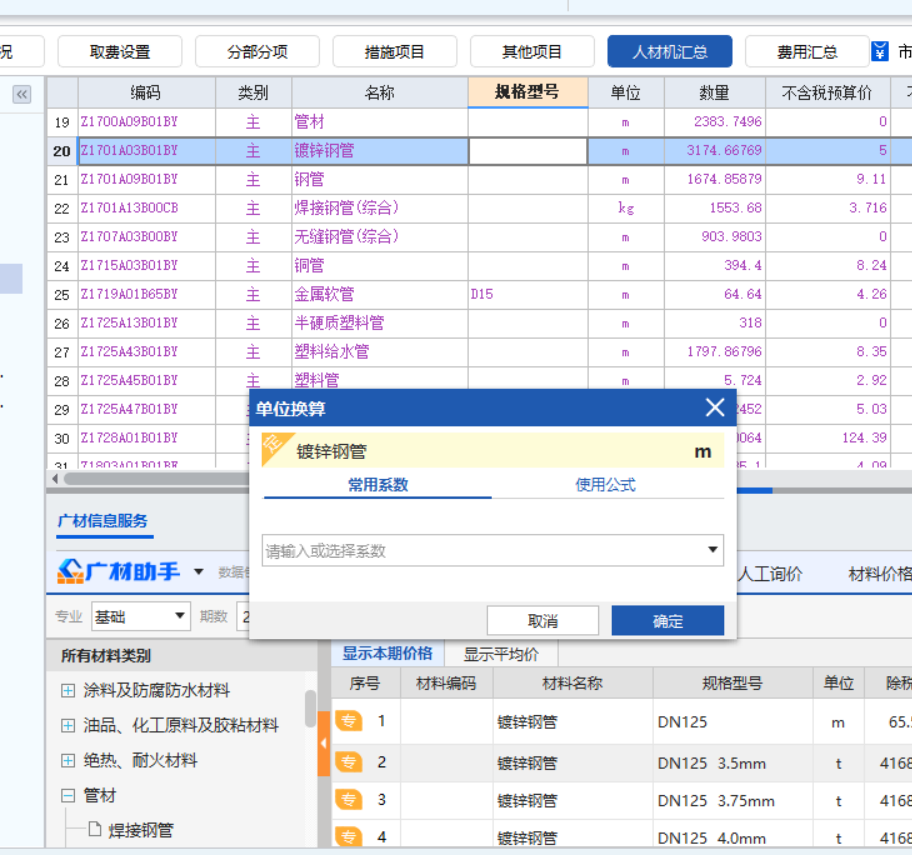Select the 人材机汇总 tab

[669, 52]
